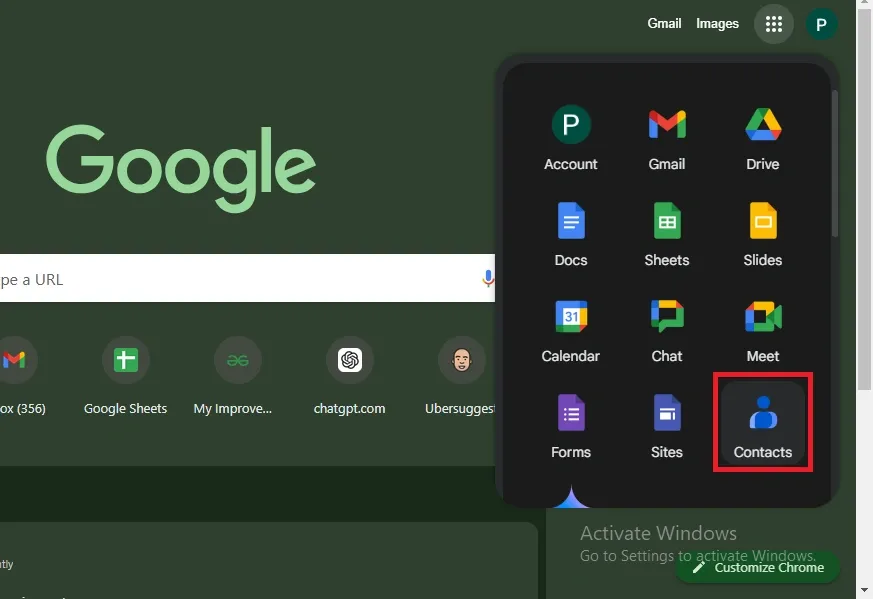Image resolution: width=873 pixels, height=599 pixels.
Task: Open Account in the apps panel
Action: [571, 139]
